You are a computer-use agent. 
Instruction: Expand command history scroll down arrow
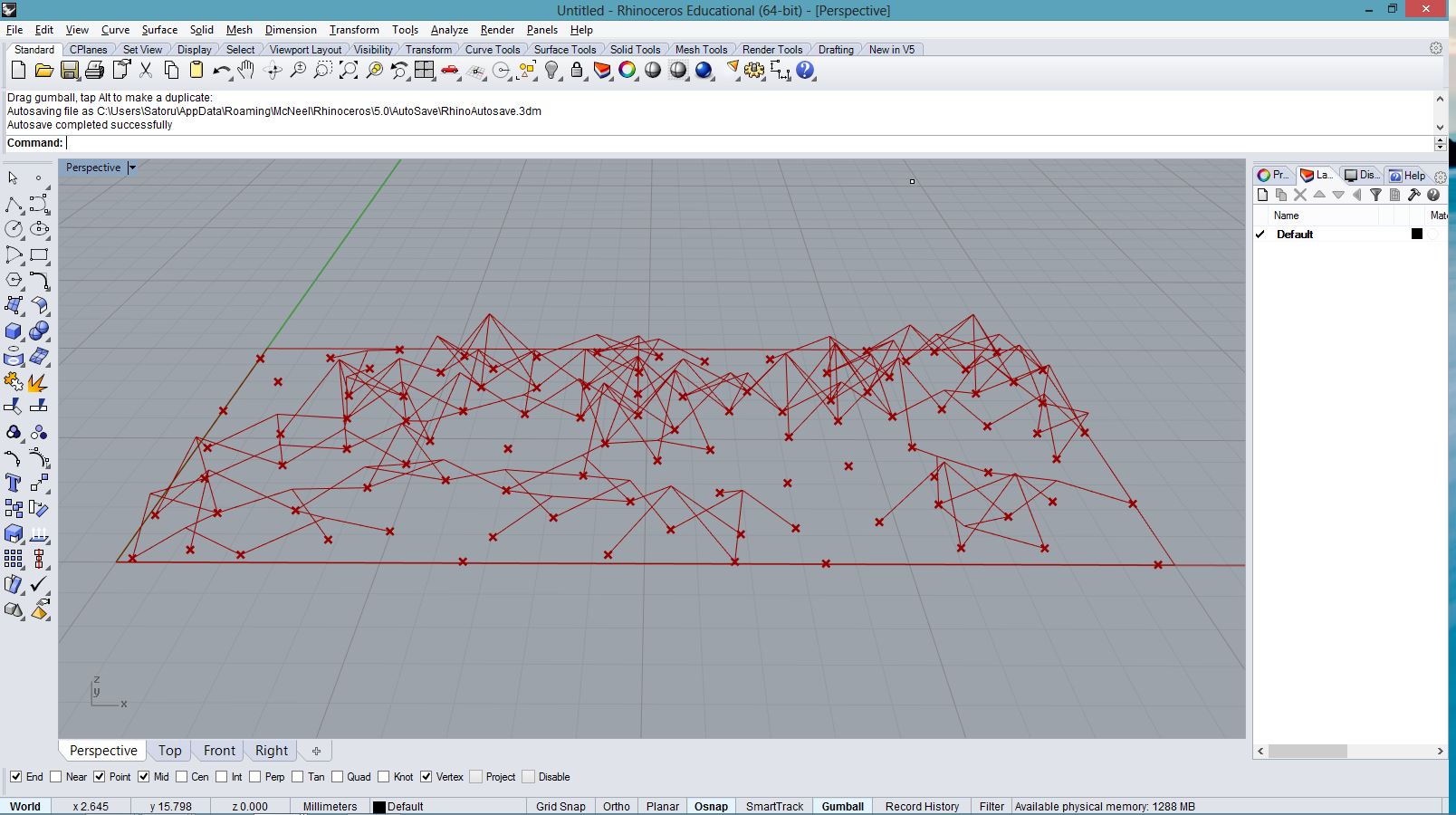click(1440, 127)
